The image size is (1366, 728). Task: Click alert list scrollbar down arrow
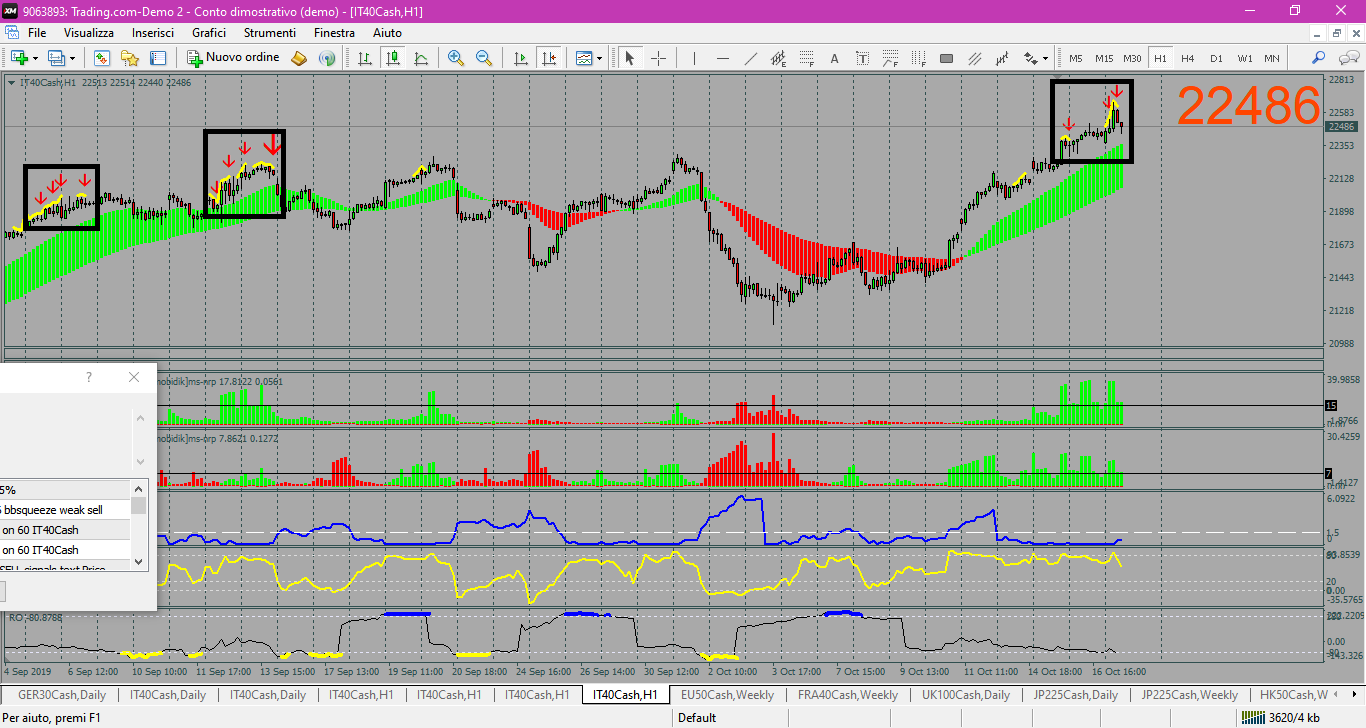tap(139, 563)
